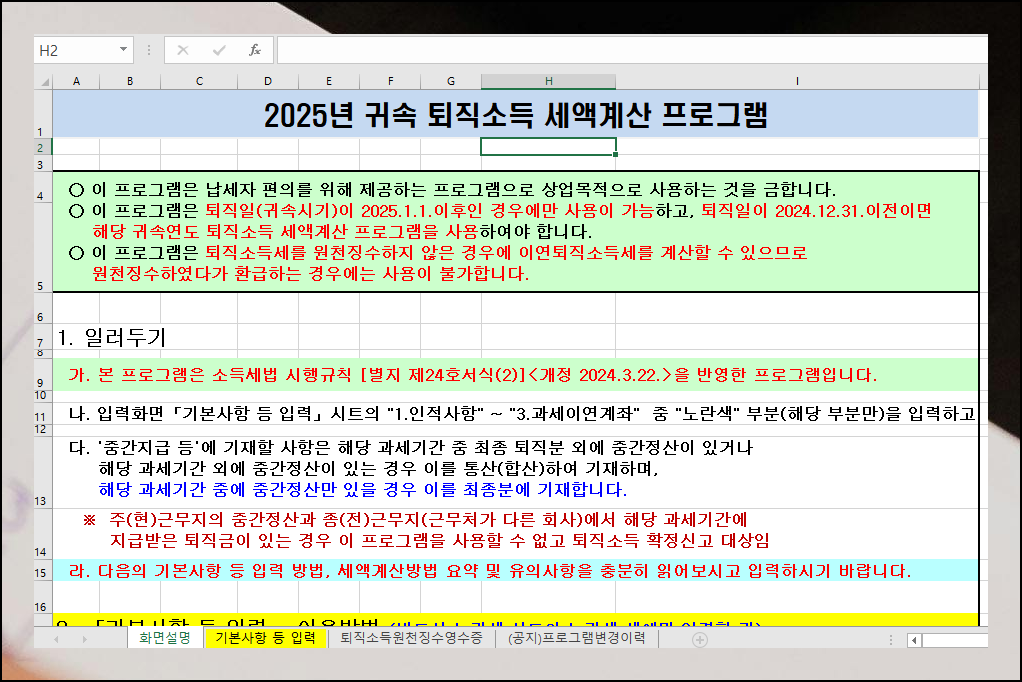Click red note '※ 주(현)근무지의 중간정산과'
Screen dimensions: 1022x682
(199, 520)
